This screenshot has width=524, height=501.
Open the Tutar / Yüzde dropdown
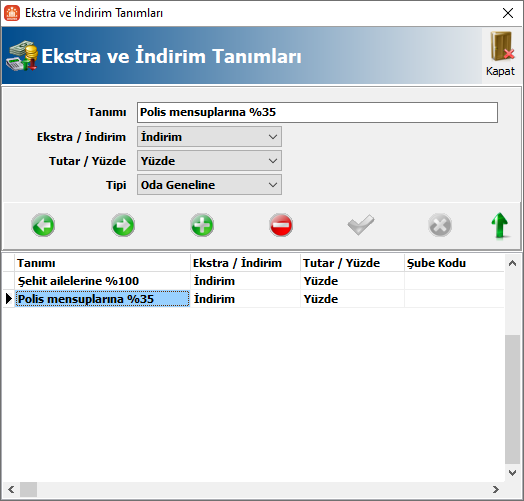[209, 161]
